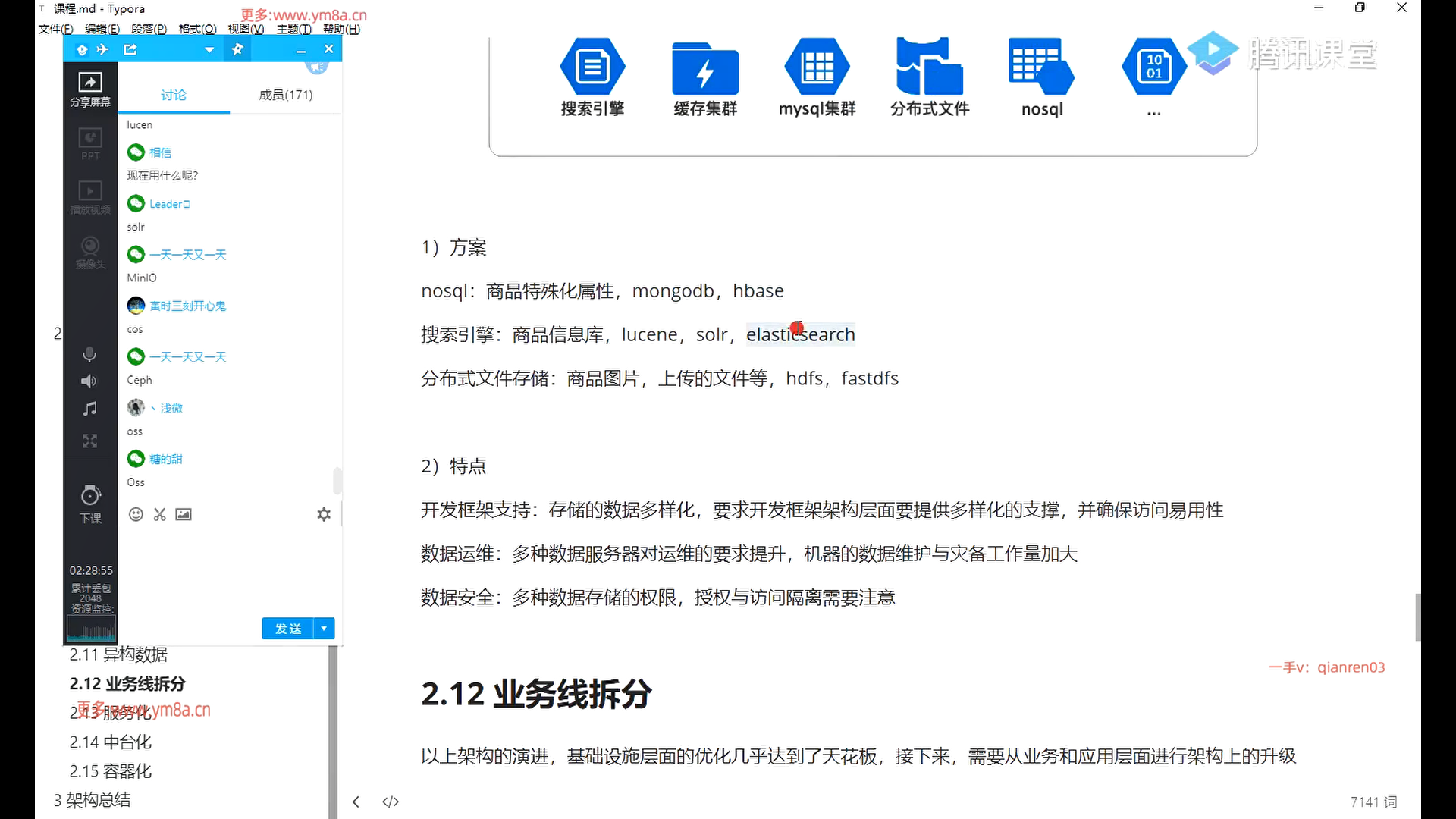Viewport: 1456px width, 819px height.
Task: Click the 发送 send button
Action: coord(287,628)
